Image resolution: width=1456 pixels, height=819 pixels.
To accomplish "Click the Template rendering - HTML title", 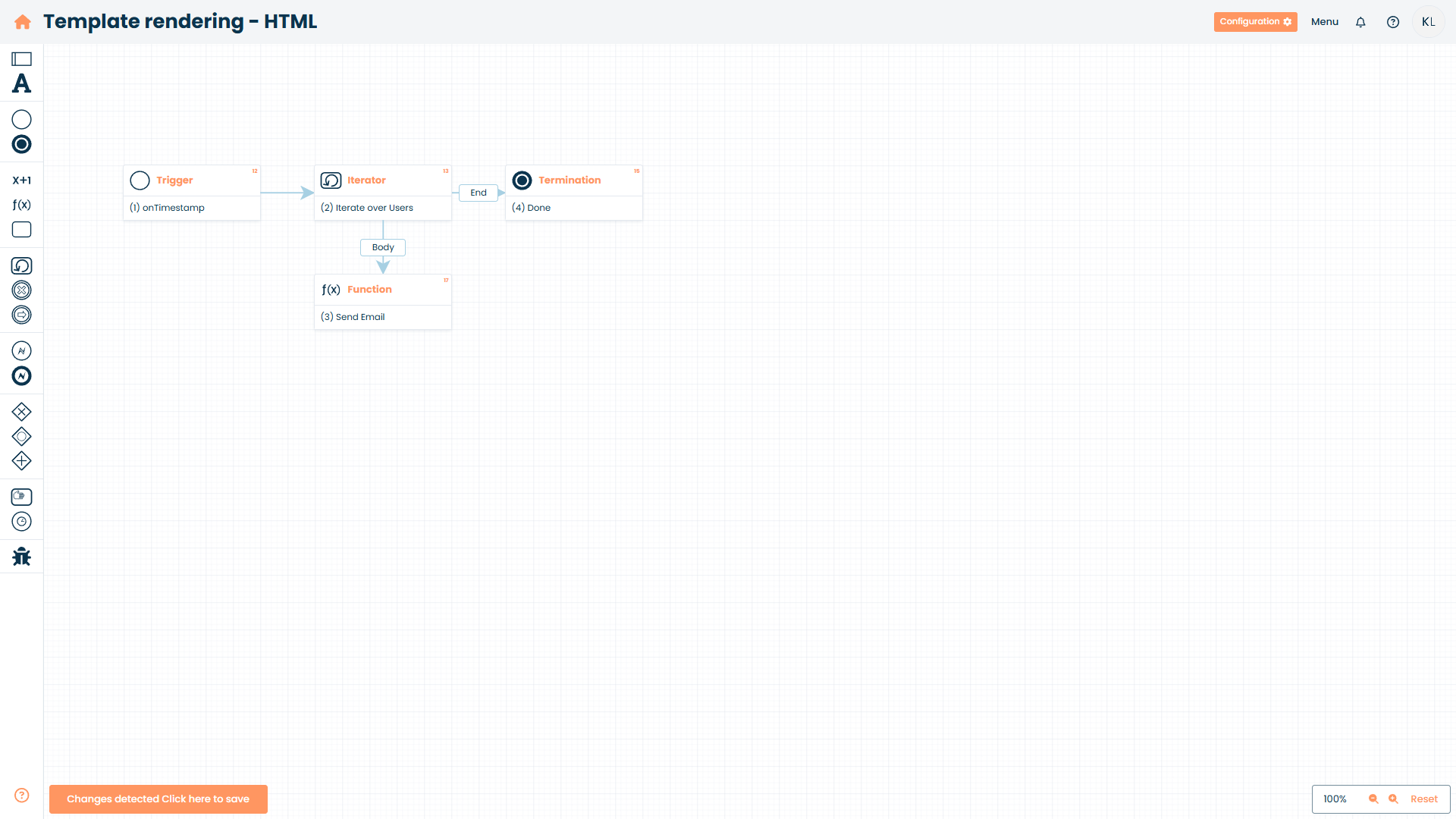I will click(180, 21).
